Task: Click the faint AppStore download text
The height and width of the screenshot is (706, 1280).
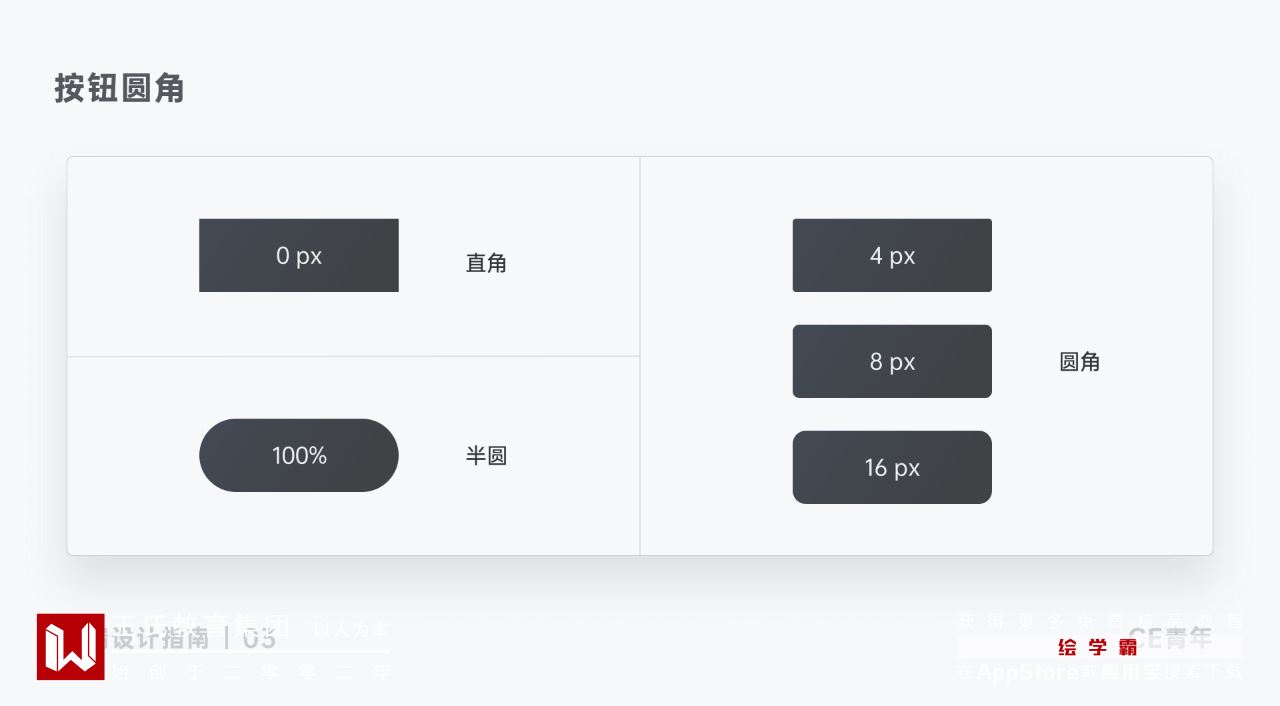Action: [1099, 672]
